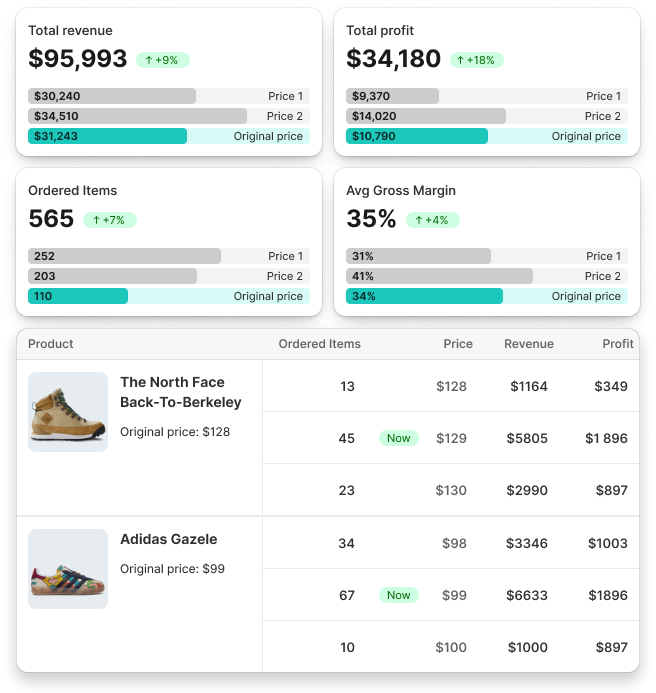Click the +18% total profit growth badge
The height and width of the screenshot is (693, 656).
click(477, 60)
